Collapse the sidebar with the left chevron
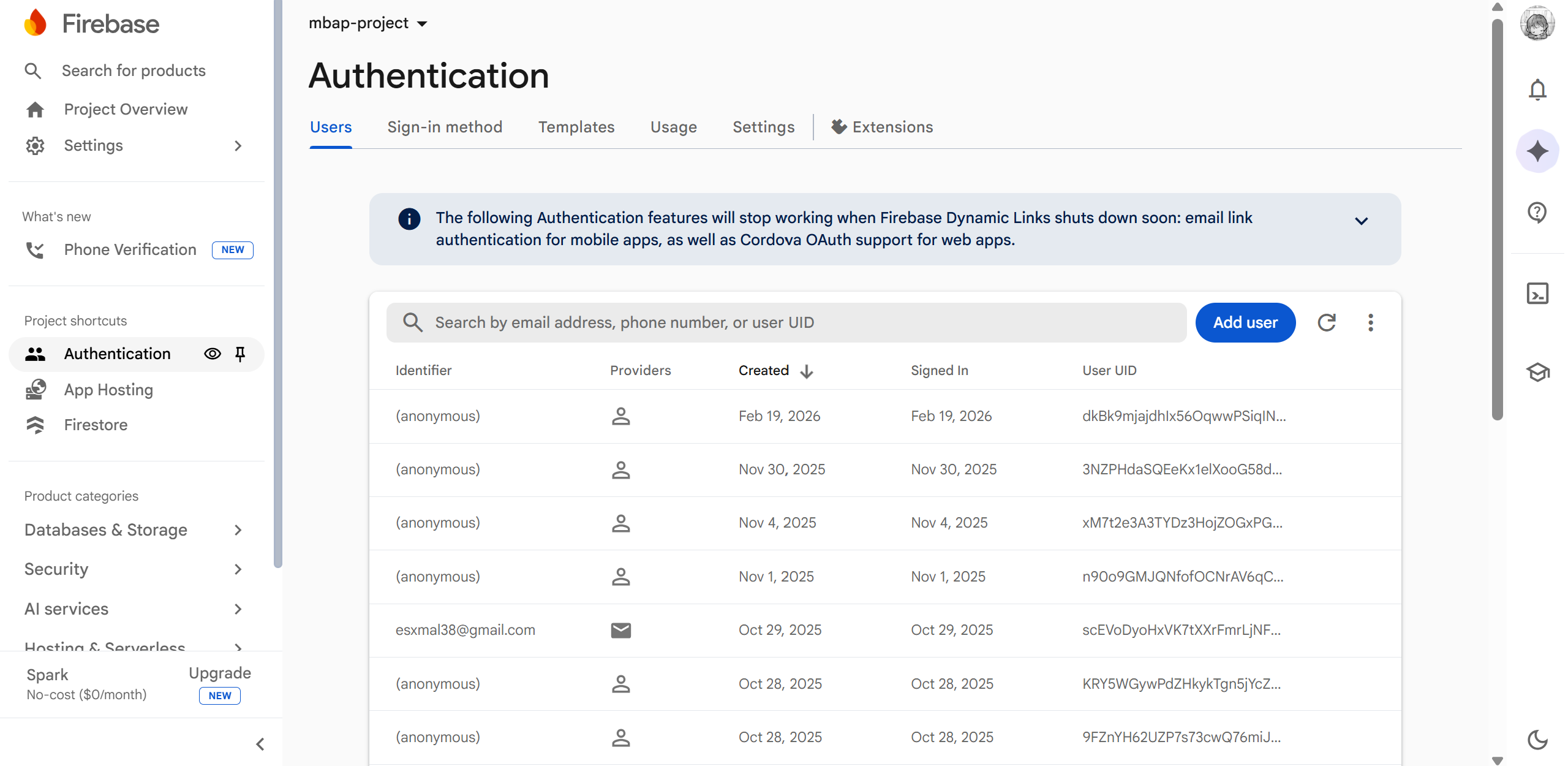 pyautogui.click(x=260, y=745)
